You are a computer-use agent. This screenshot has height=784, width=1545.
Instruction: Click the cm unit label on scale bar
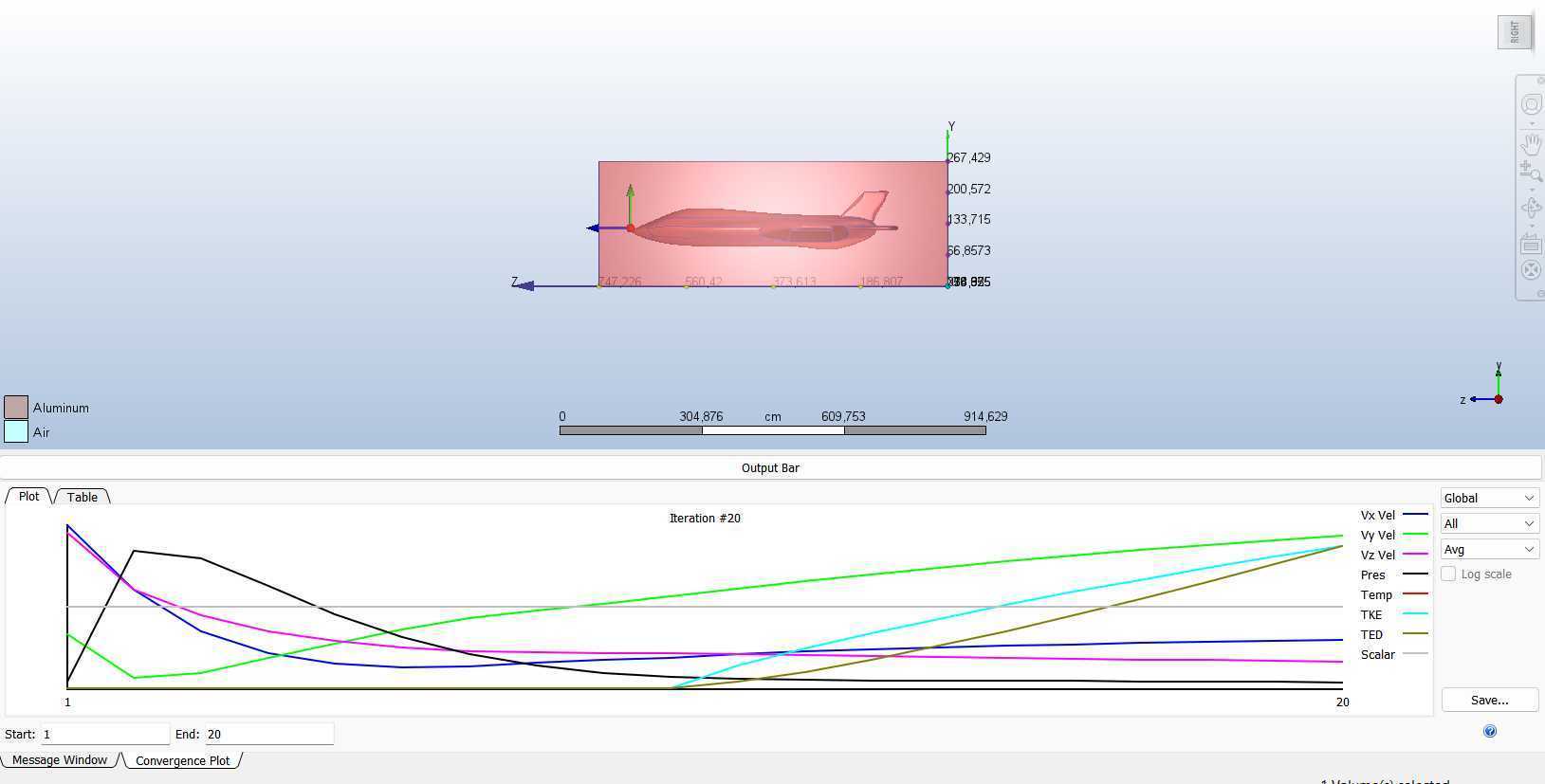click(773, 416)
